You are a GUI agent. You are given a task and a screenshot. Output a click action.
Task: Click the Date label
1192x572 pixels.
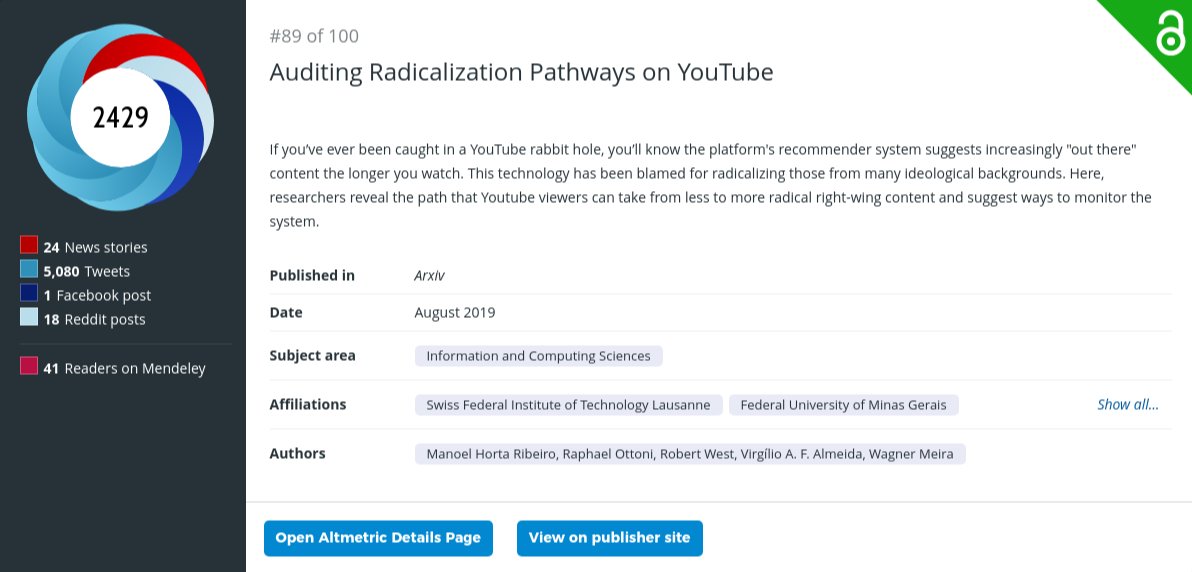[286, 313]
